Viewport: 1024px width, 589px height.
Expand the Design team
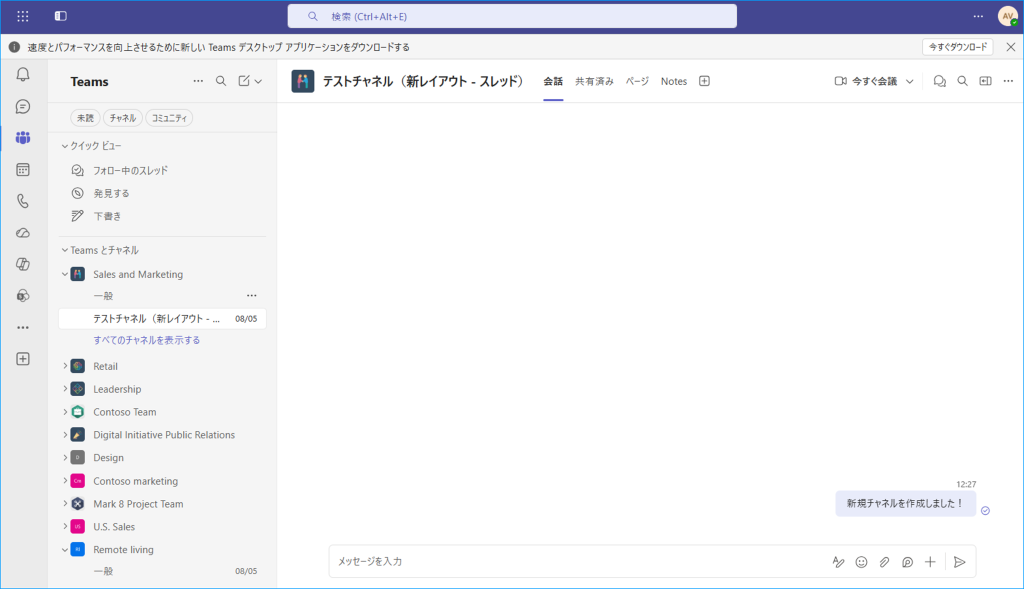pos(65,458)
